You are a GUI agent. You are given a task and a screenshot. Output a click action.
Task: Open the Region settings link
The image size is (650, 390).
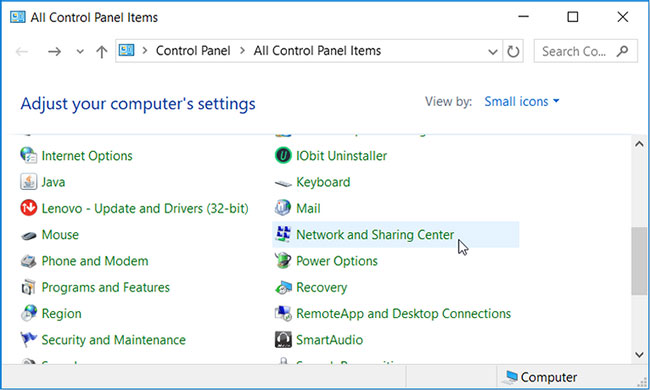pyautogui.click(x=61, y=314)
